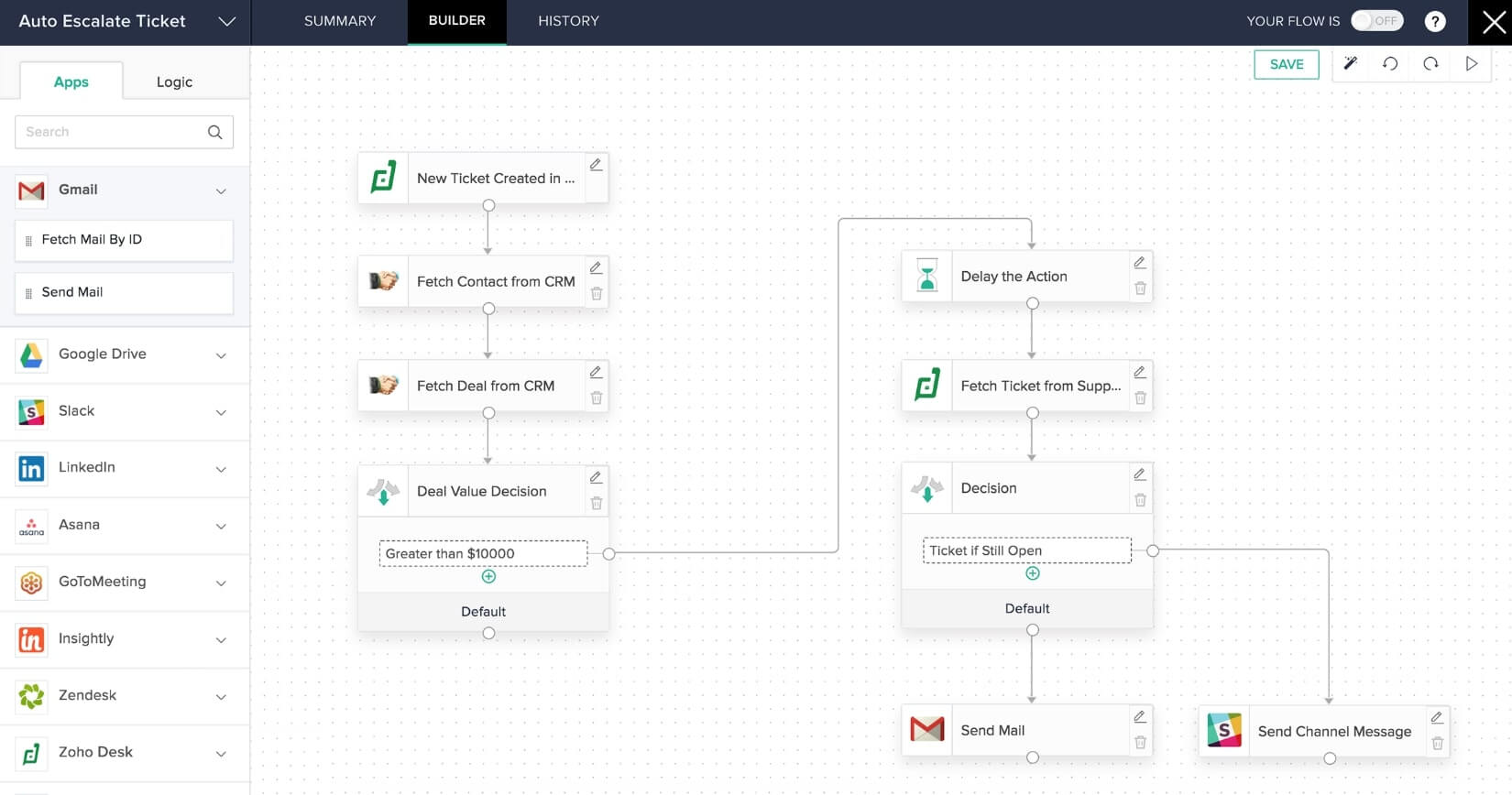Click the redo arrow icon
This screenshot has width=1512, height=795.
(x=1430, y=63)
